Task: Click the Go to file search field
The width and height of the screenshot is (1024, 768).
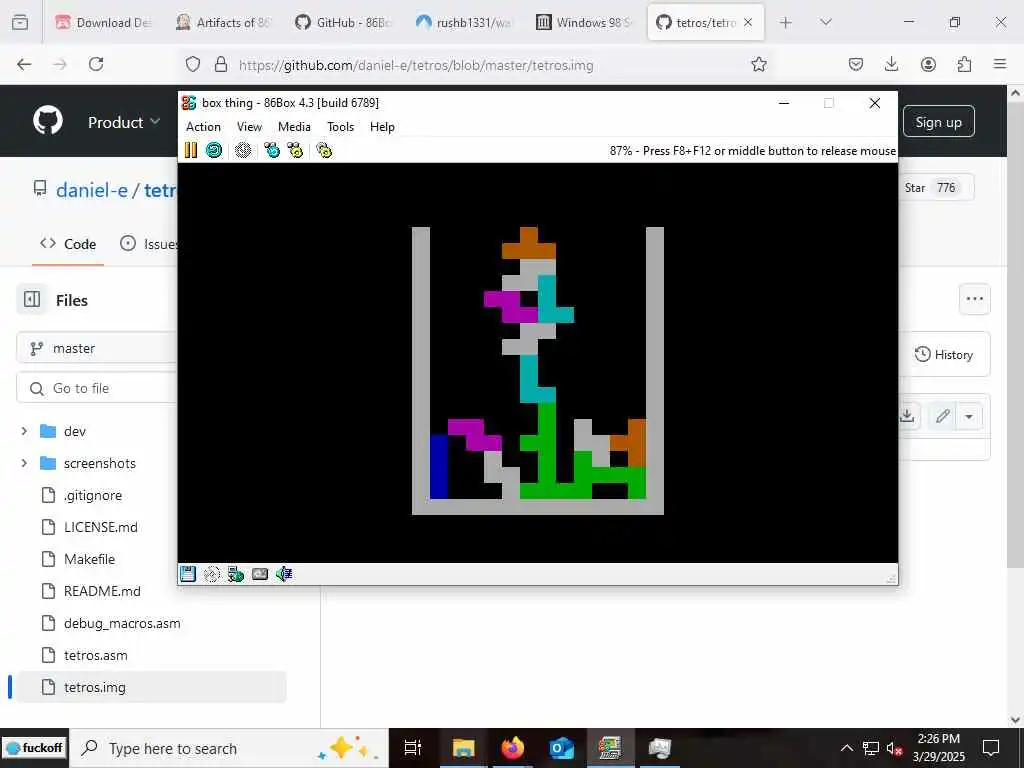Action: (x=97, y=388)
